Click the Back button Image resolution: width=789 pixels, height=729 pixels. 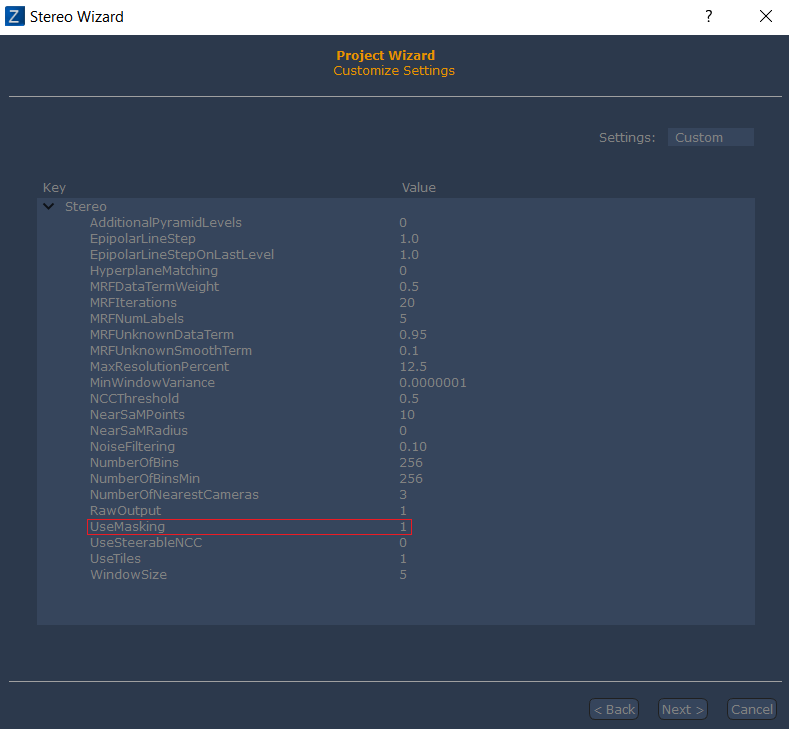(x=614, y=709)
